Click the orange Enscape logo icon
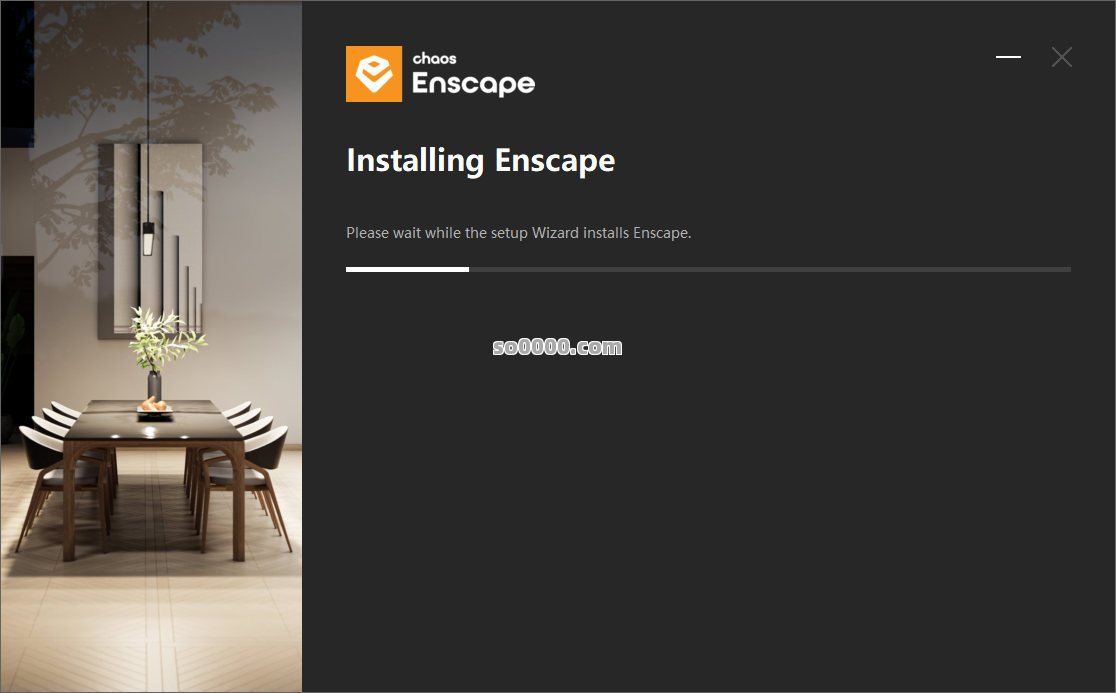Viewport: 1116px width, 693px height. 374,74
